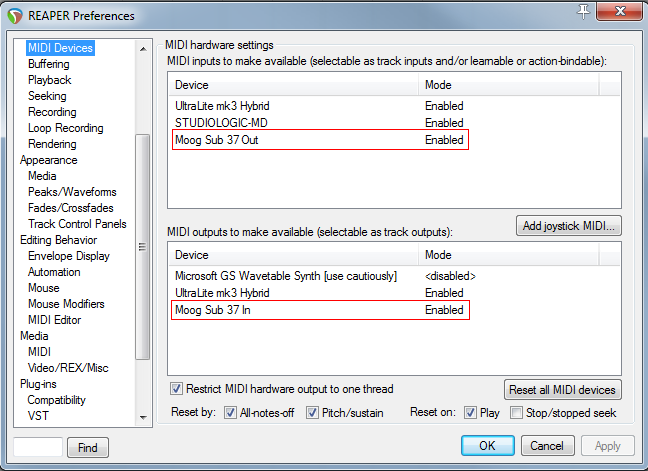Open the MIDI Editor preferences page
648x471 pixels.
click(54, 320)
